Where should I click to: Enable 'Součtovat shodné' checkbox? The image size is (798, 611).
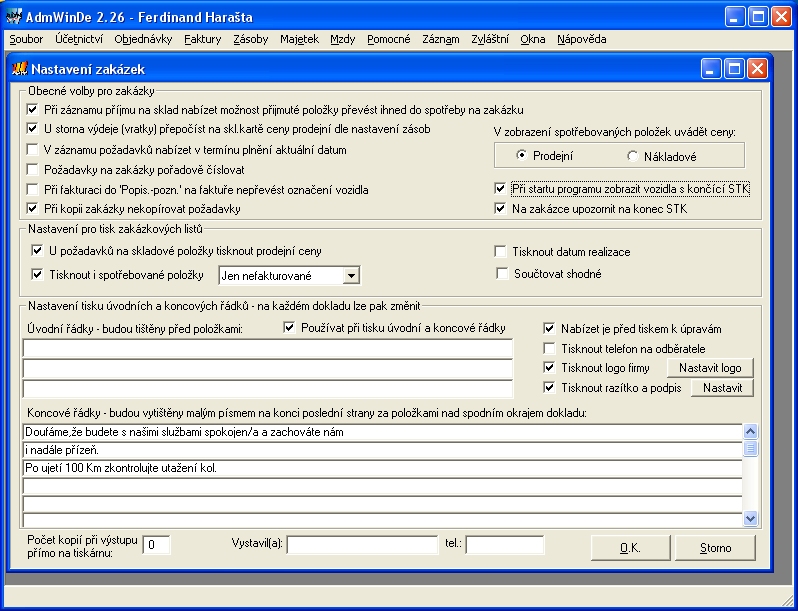coord(502,274)
